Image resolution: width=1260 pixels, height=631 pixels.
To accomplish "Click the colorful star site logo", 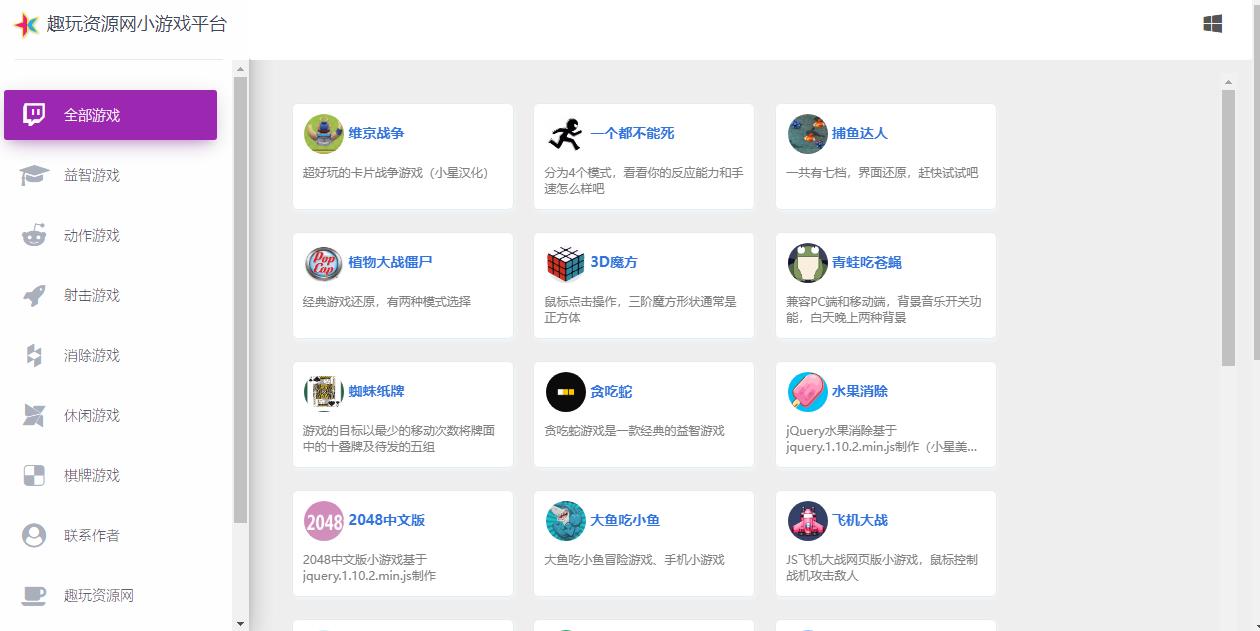I will pyautogui.click(x=26, y=25).
